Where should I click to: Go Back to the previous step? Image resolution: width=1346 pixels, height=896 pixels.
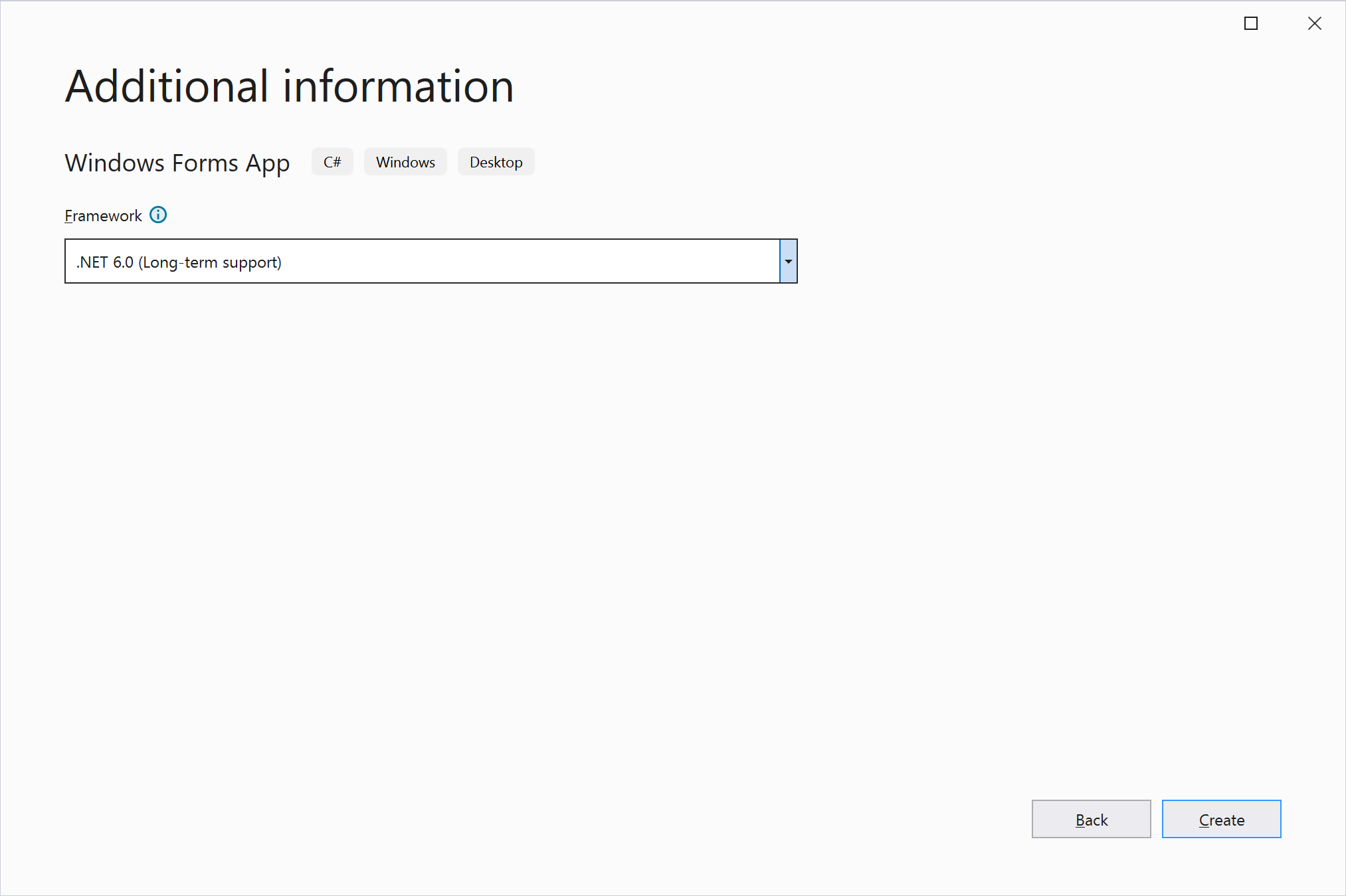[1091, 819]
